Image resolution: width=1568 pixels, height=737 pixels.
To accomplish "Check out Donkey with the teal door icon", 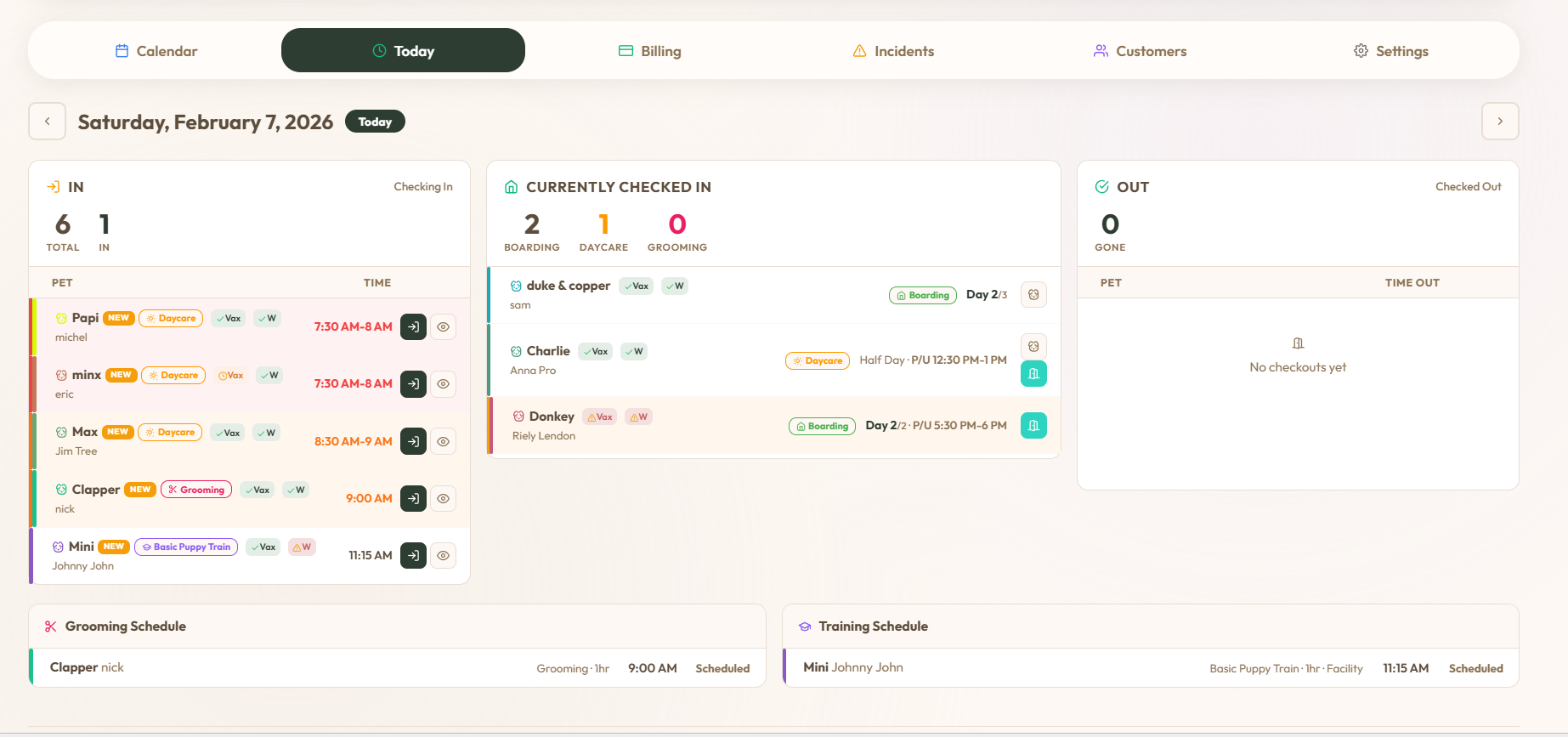I will [x=1033, y=425].
